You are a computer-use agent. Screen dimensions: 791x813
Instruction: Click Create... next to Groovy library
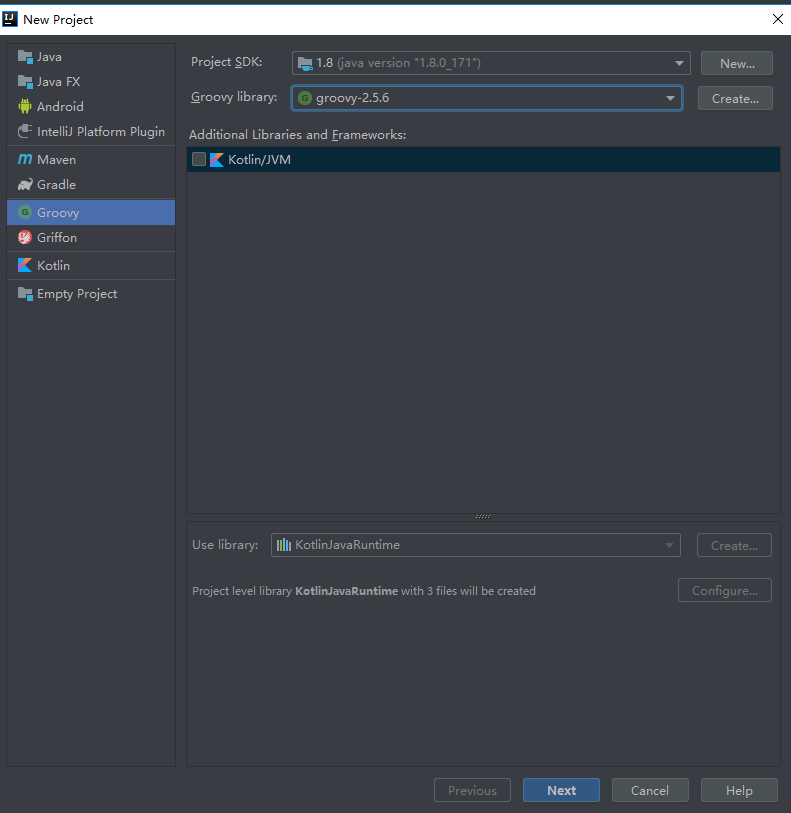(735, 99)
